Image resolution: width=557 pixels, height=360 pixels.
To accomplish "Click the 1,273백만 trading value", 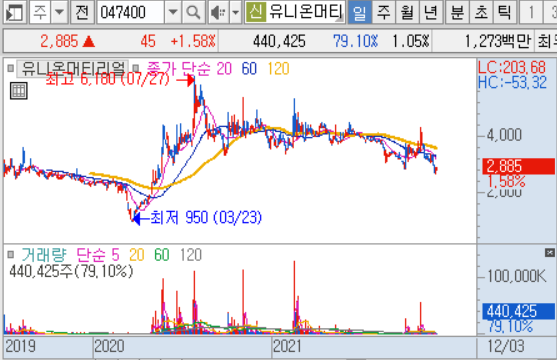I will tap(498, 41).
